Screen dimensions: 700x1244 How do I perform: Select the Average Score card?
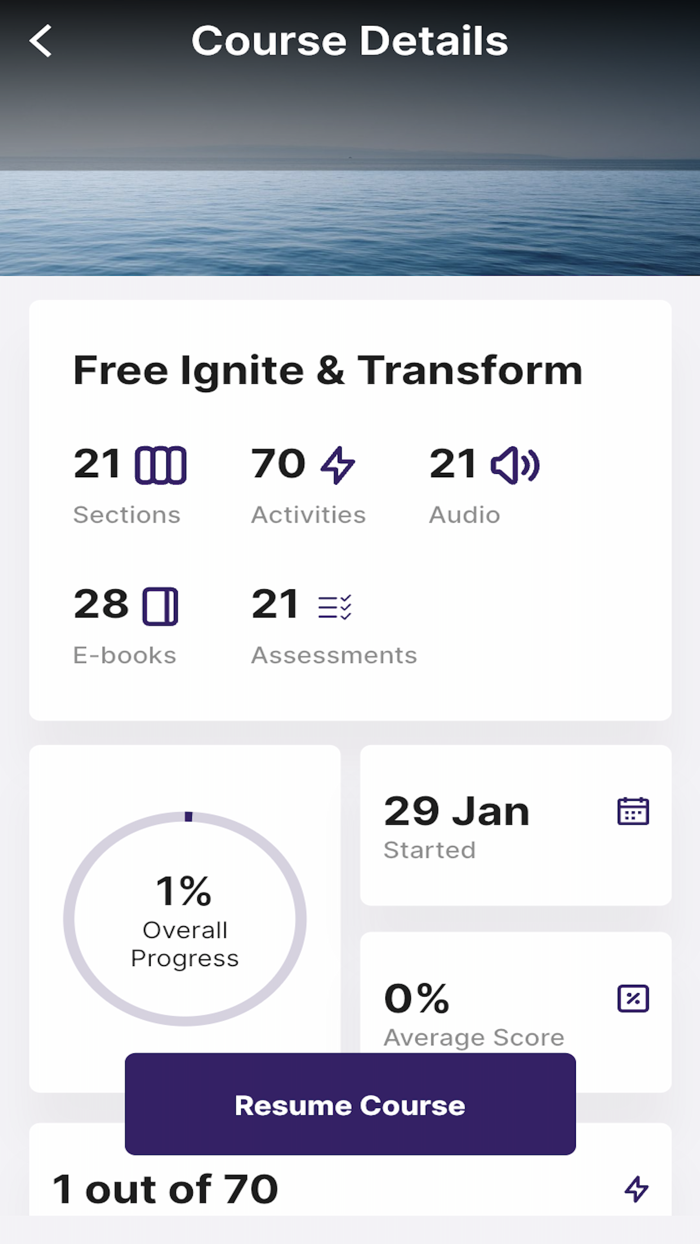point(515,1010)
